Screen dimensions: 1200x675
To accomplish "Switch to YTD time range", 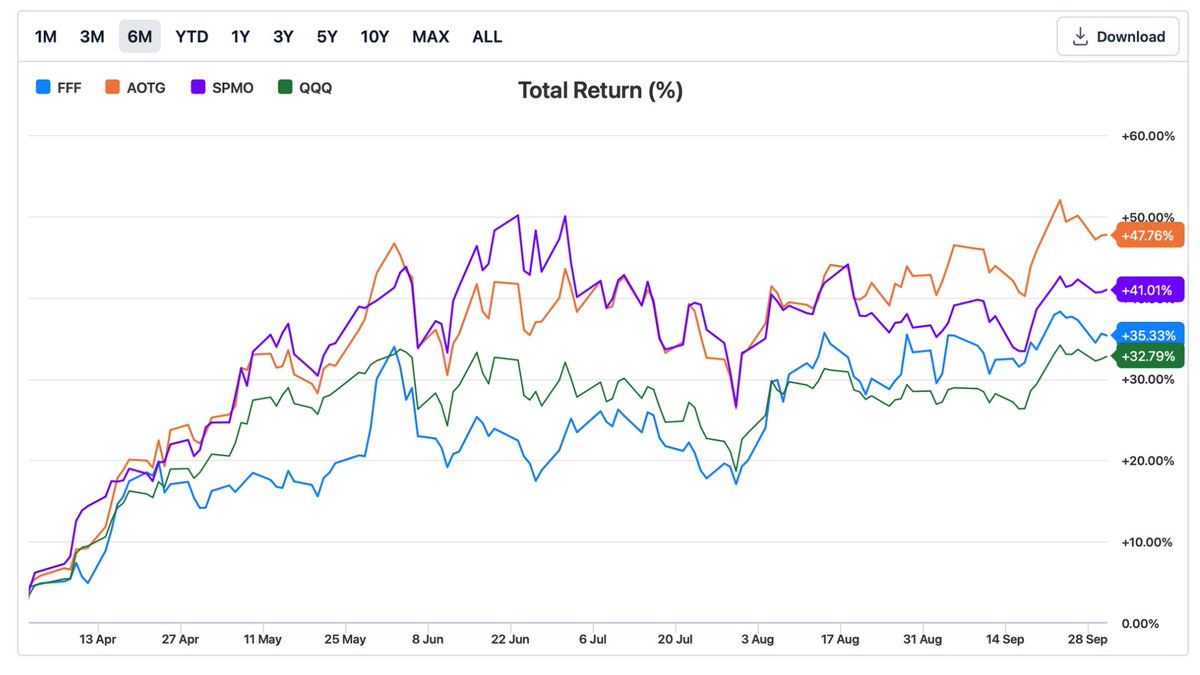I will (192, 37).
